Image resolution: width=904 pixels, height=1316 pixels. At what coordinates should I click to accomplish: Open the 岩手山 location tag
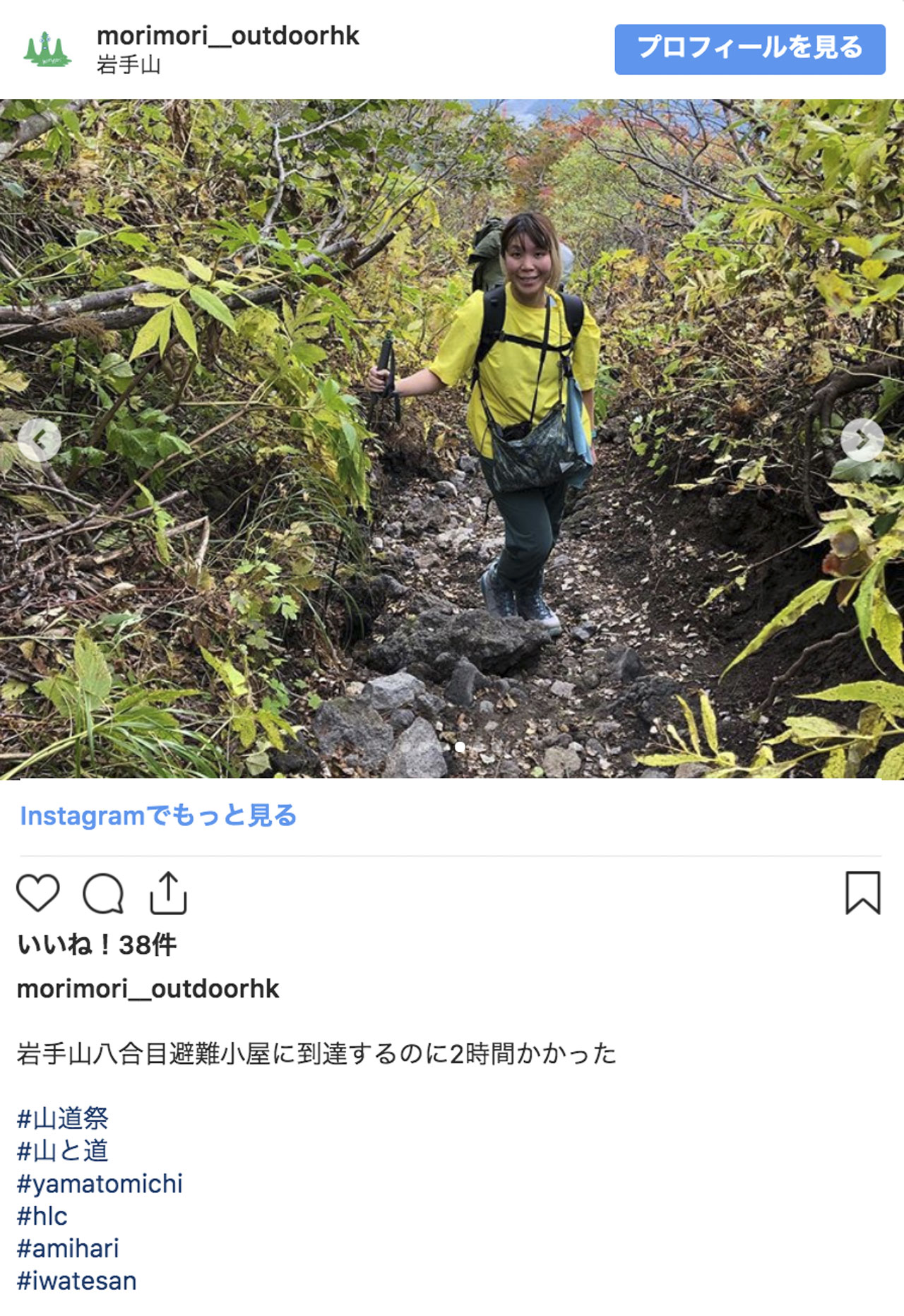129,65
